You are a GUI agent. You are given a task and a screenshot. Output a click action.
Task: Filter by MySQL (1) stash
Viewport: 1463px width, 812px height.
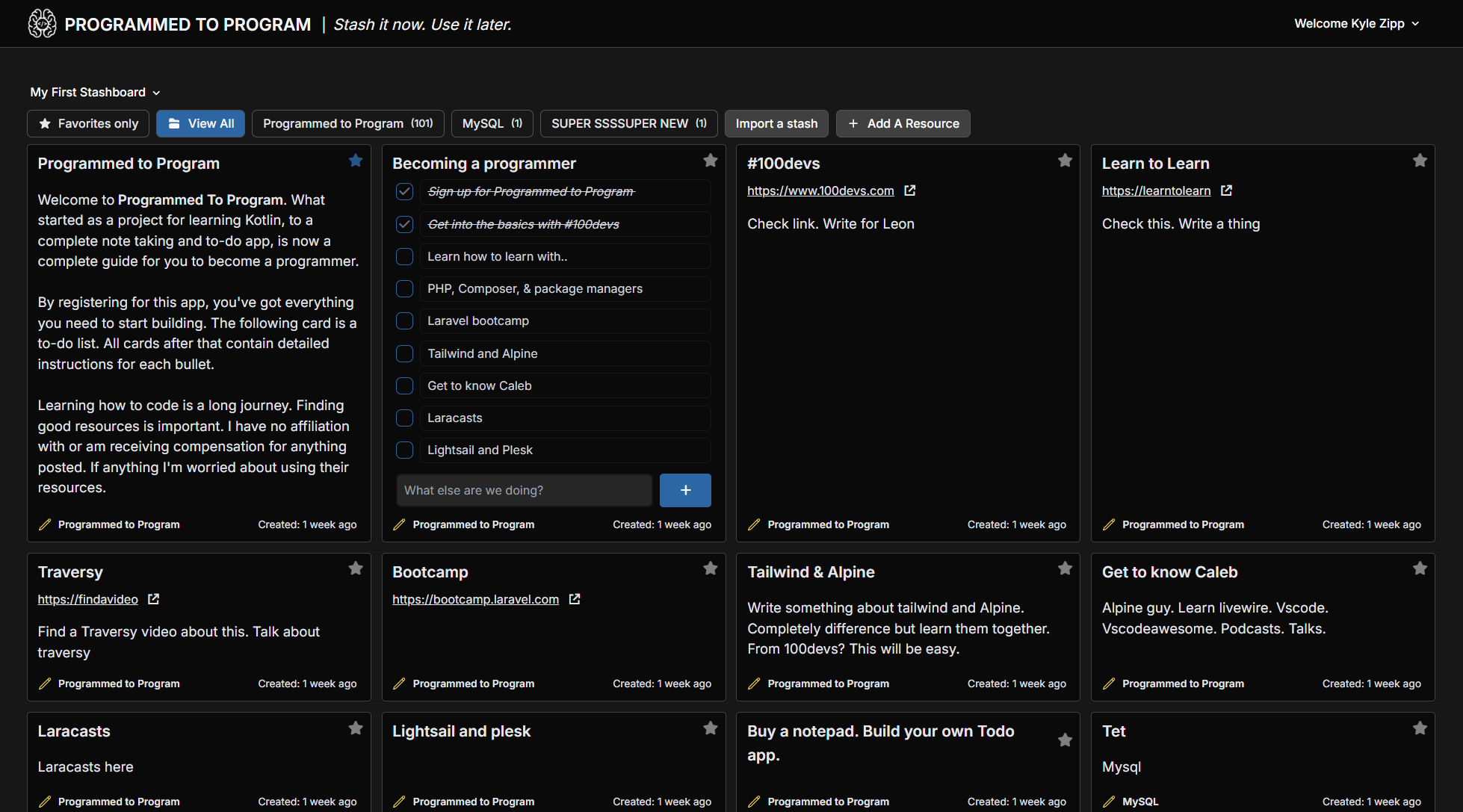coord(492,123)
